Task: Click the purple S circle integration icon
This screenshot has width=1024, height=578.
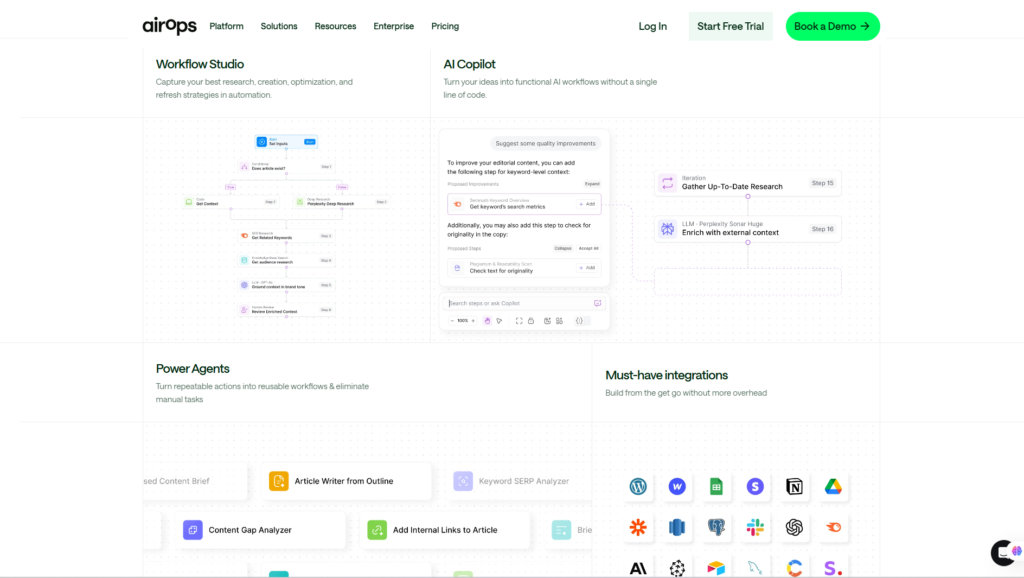Action: (x=755, y=487)
